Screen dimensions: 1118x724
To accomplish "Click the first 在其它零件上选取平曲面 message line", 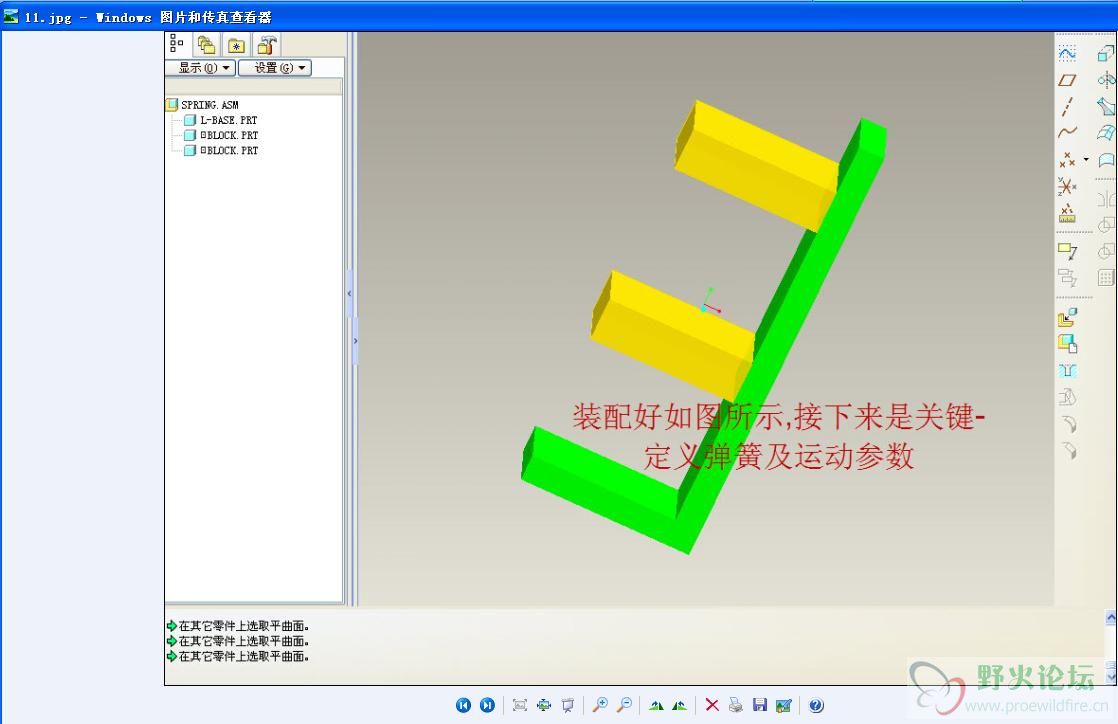I will (x=243, y=626).
